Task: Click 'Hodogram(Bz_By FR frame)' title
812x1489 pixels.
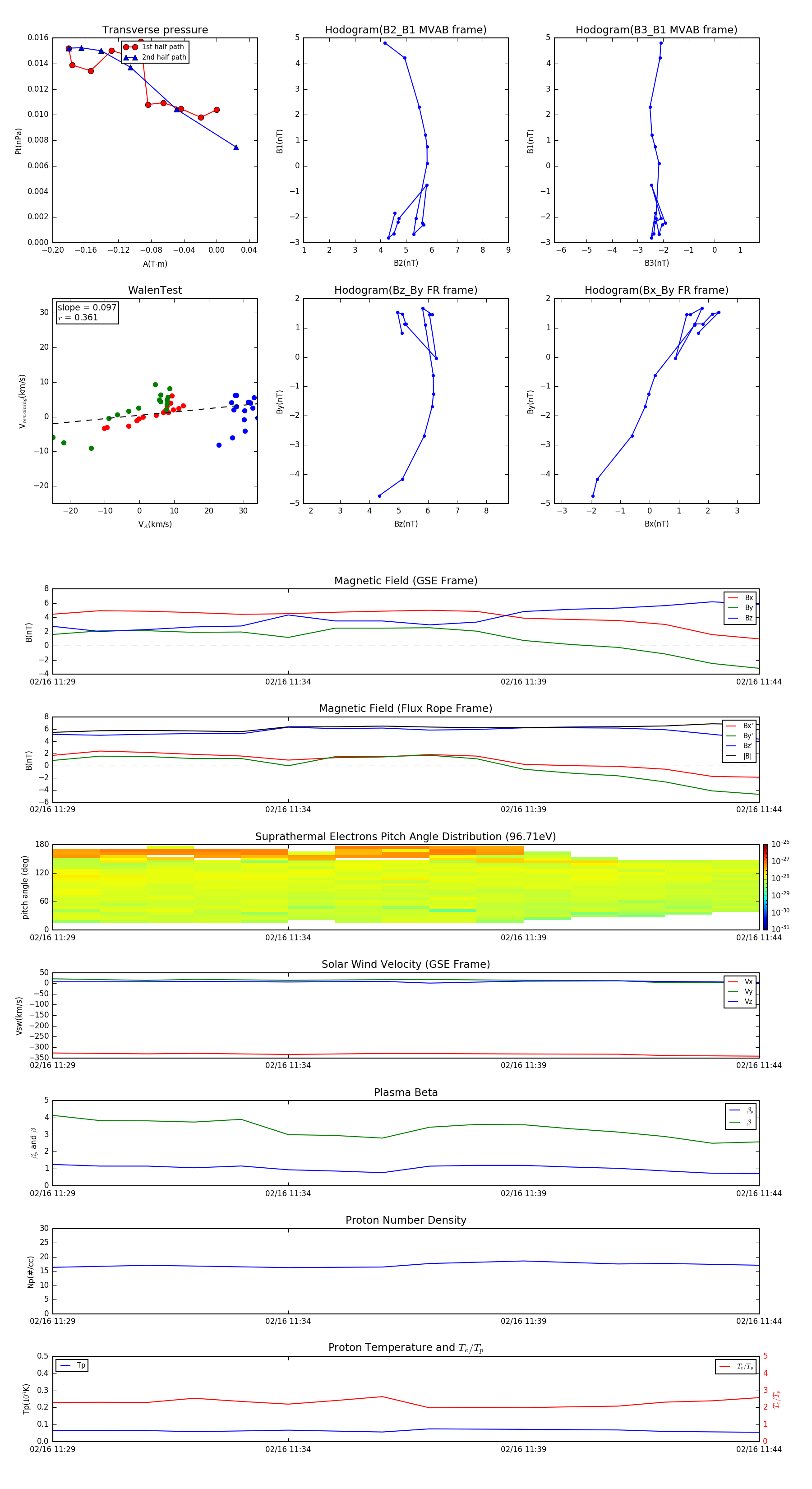Action: click(406, 290)
